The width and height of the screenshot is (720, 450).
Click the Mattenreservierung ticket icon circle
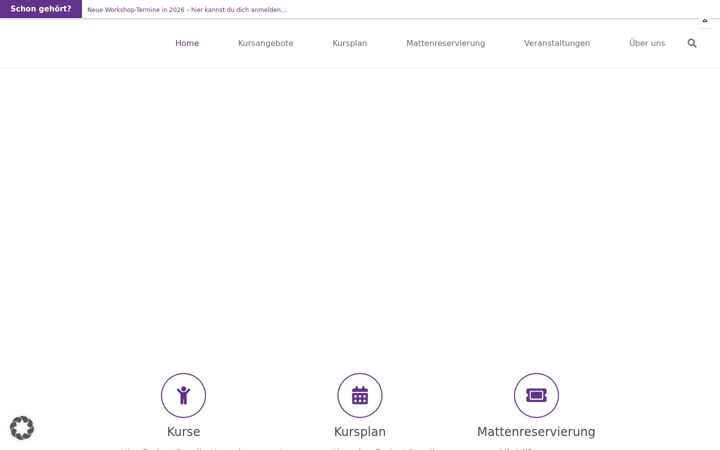point(536,395)
